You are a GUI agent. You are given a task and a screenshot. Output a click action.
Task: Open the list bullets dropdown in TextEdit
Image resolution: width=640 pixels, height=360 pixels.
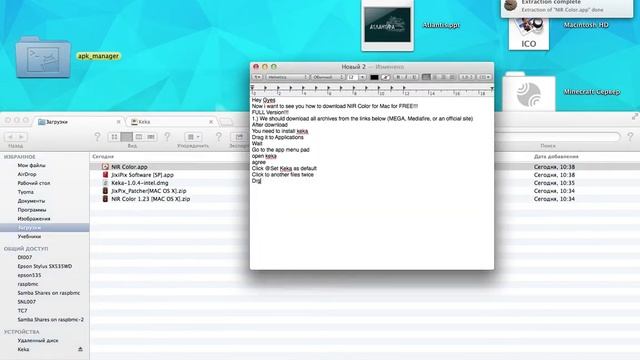pos(484,77)
